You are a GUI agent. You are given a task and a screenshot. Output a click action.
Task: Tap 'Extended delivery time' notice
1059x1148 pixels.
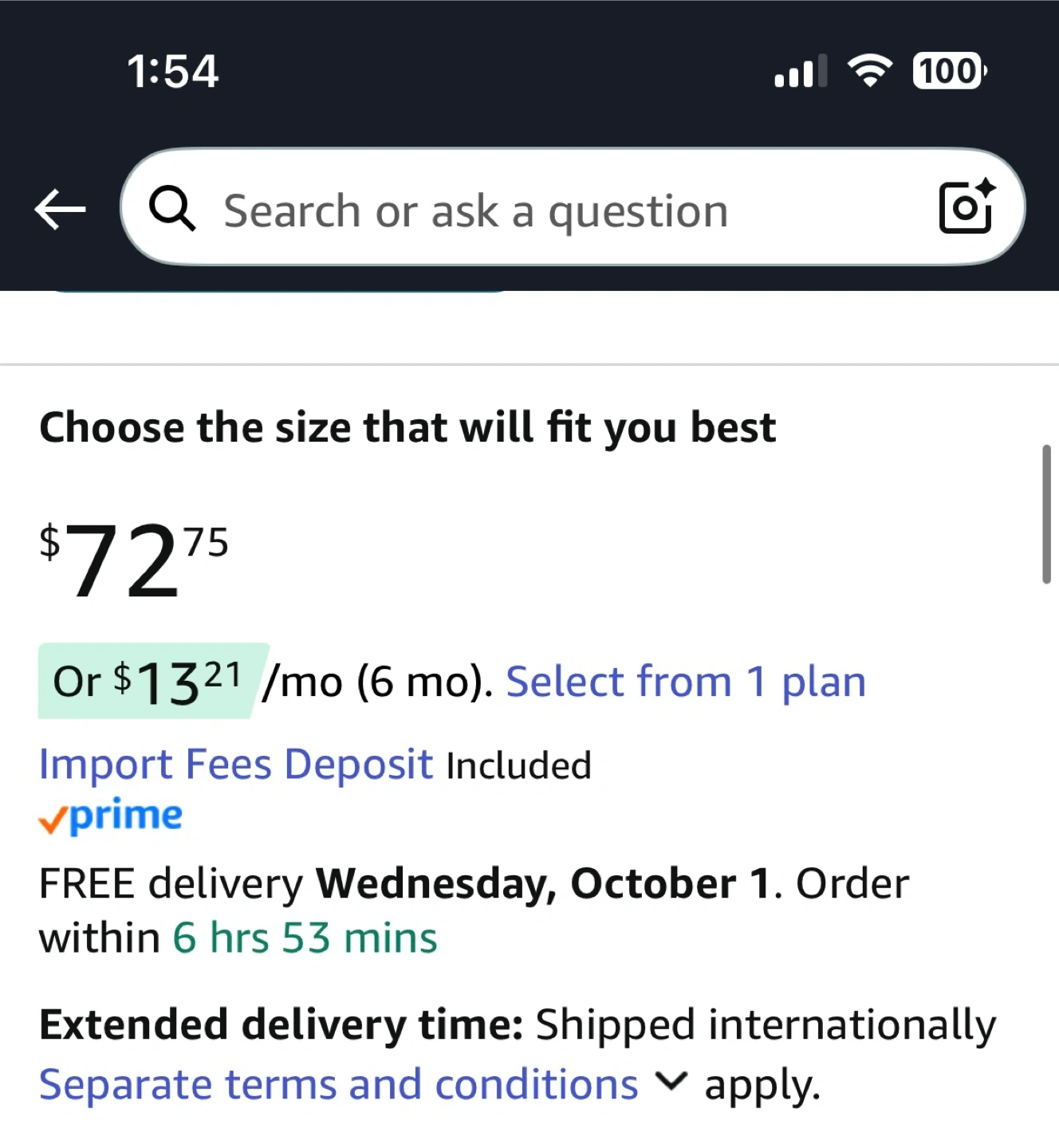[281, 1025]
